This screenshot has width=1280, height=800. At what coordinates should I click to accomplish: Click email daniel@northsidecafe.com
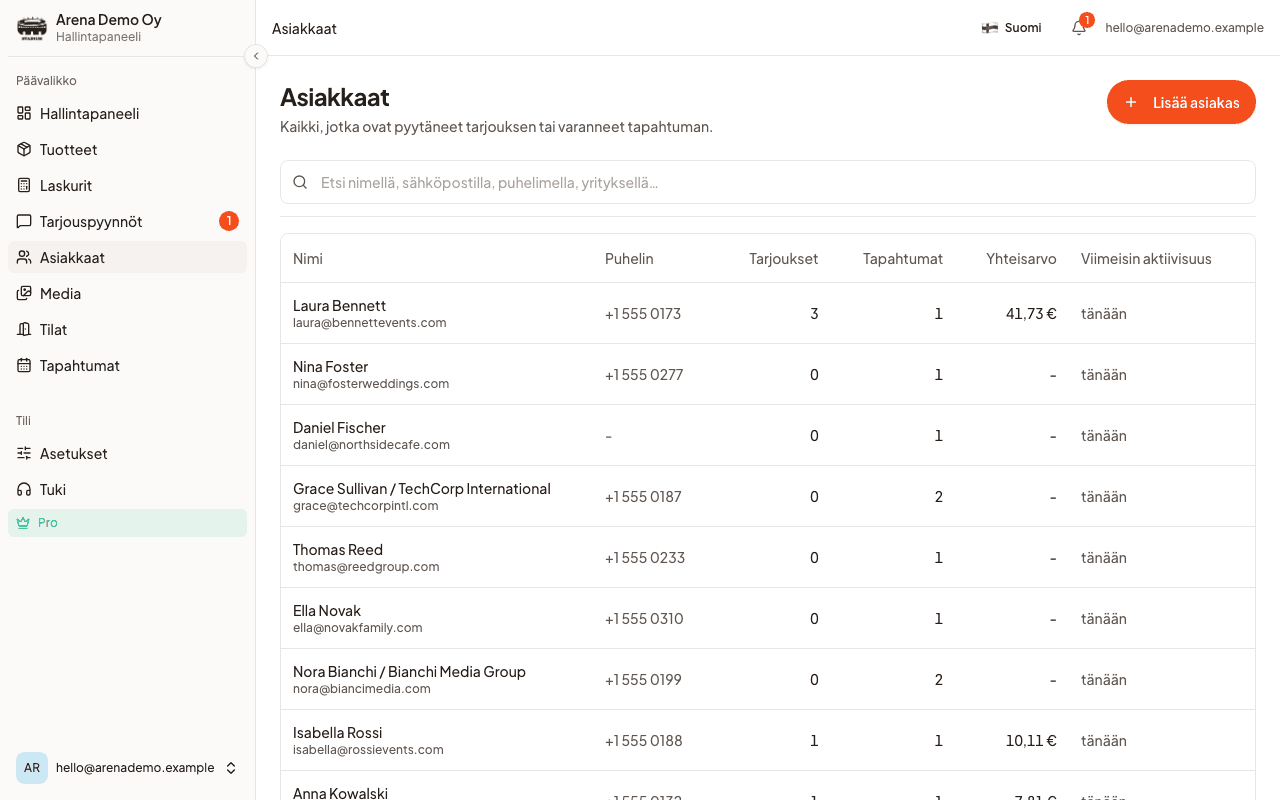click(x=371, y=445)
